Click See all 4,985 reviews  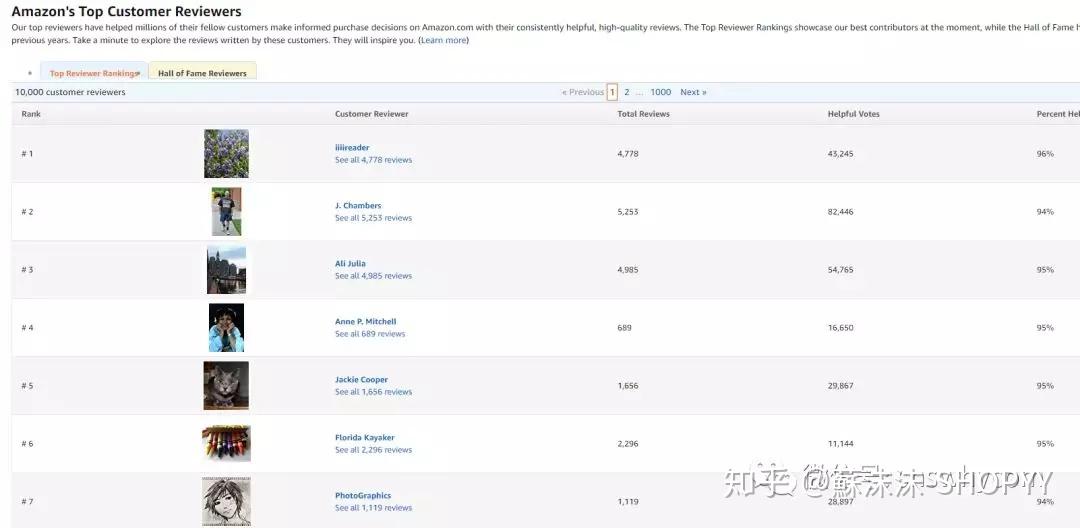pyautogui.click(x=373, y=276)
